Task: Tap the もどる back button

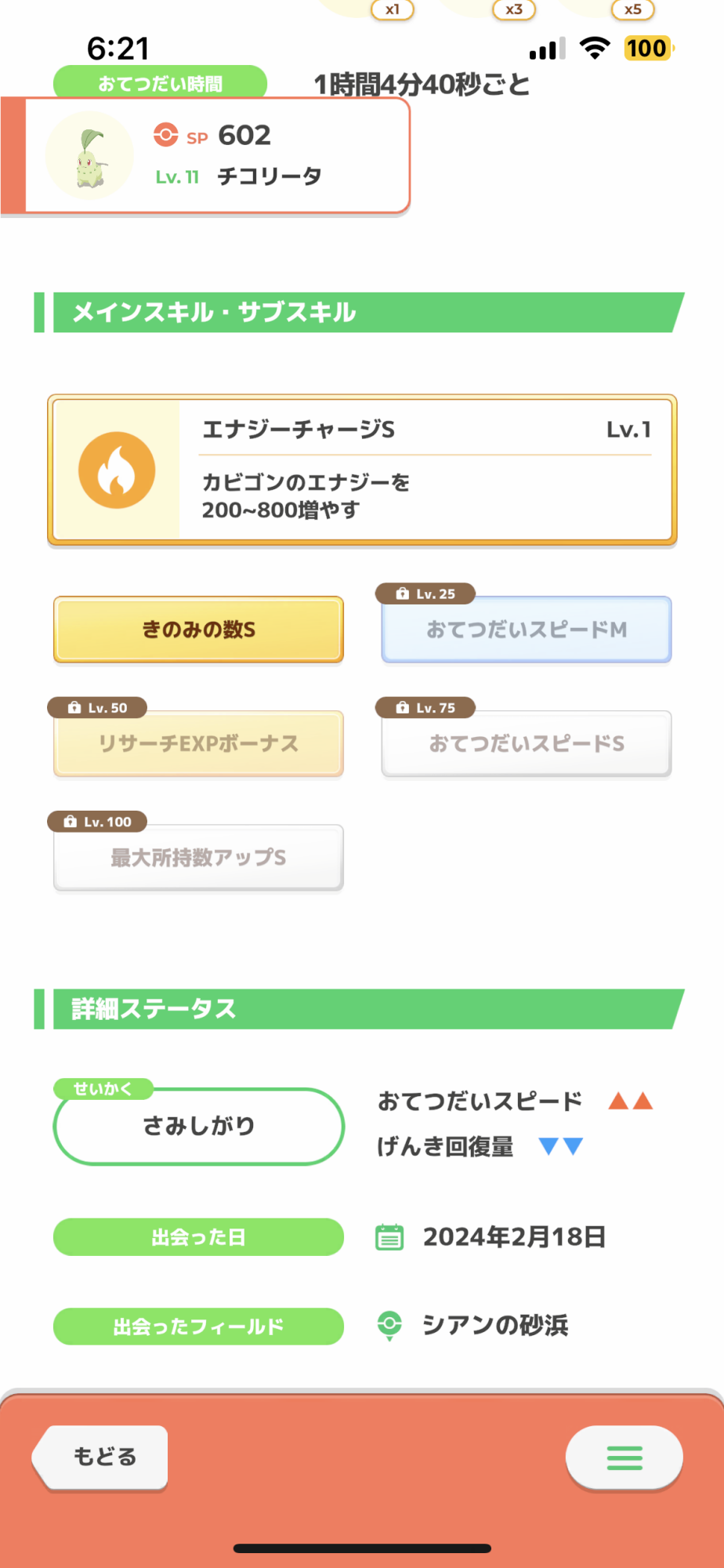Action: pyautogui.click(x=103, y=1457)
